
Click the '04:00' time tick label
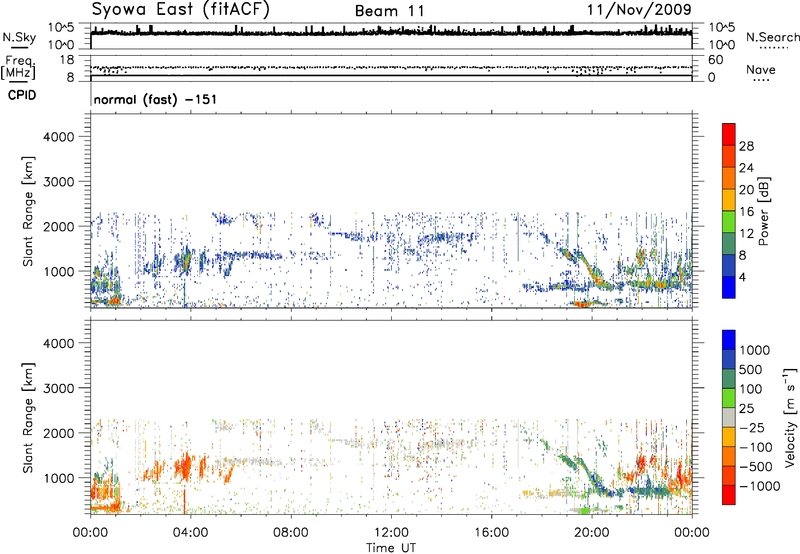click(190, 533)
